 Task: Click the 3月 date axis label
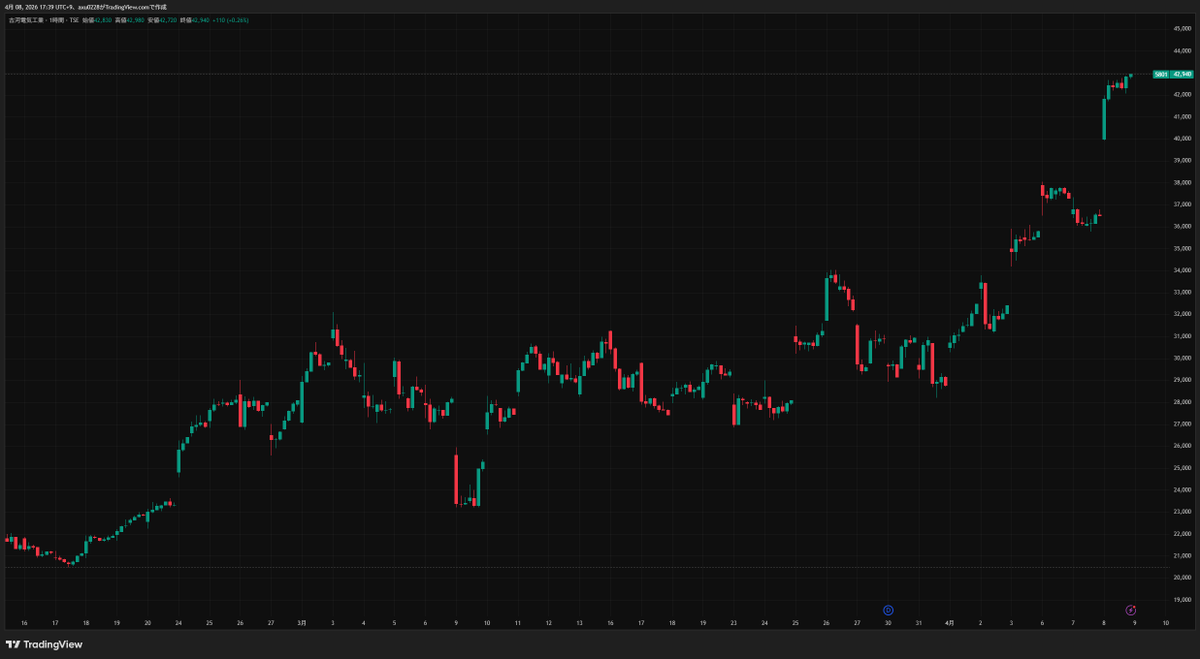pos(301,622)
